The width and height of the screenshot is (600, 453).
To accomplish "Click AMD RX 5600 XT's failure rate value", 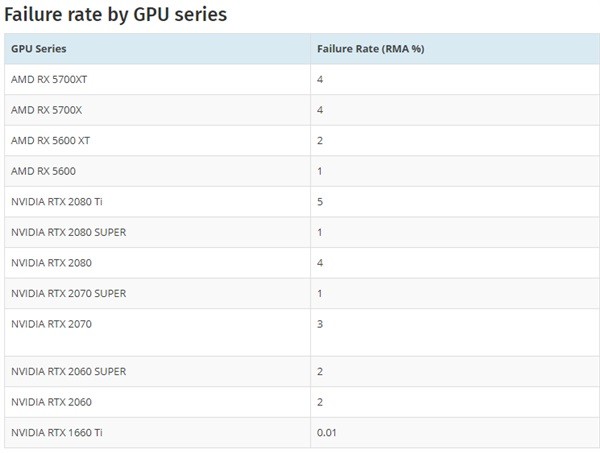I will coord(320,140).
